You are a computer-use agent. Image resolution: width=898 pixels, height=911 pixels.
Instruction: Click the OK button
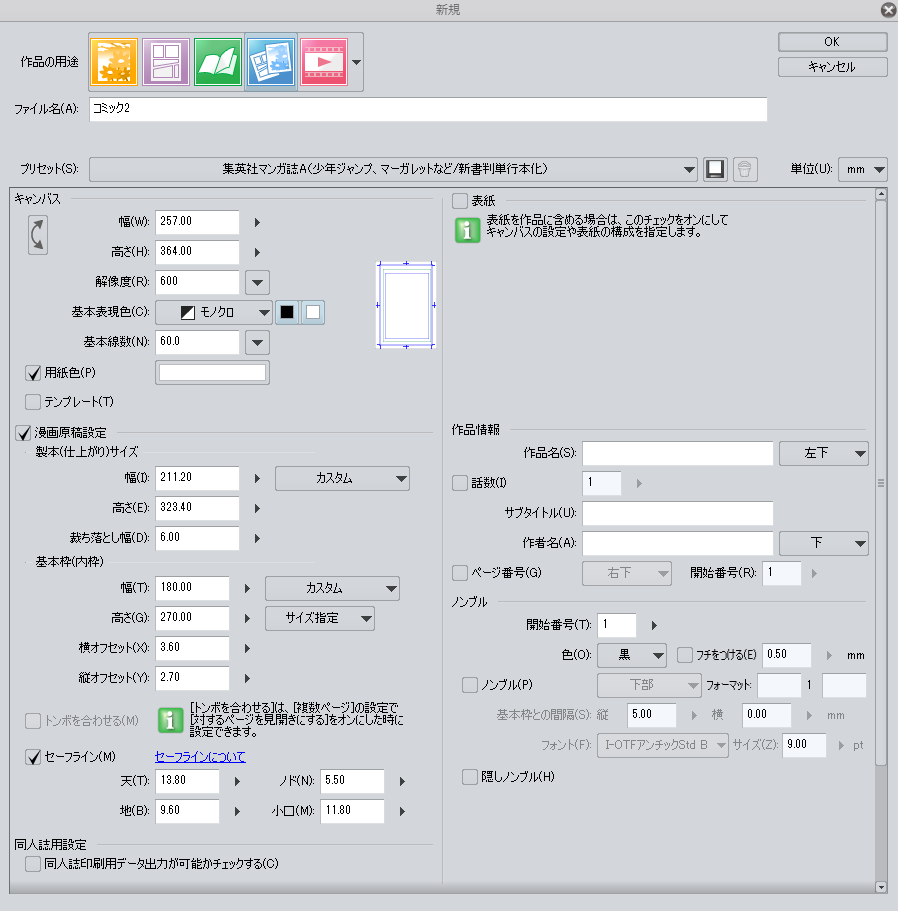pyautogui.click(x=832, y=42)
